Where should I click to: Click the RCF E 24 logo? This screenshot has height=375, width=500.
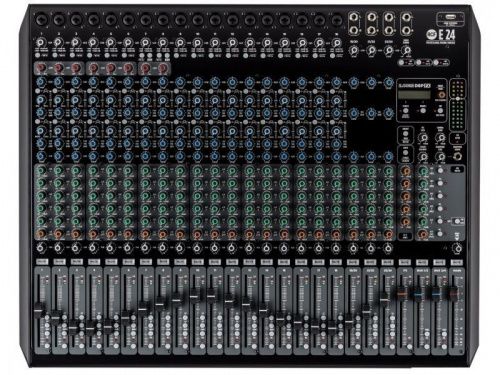(x=441, y=35)
